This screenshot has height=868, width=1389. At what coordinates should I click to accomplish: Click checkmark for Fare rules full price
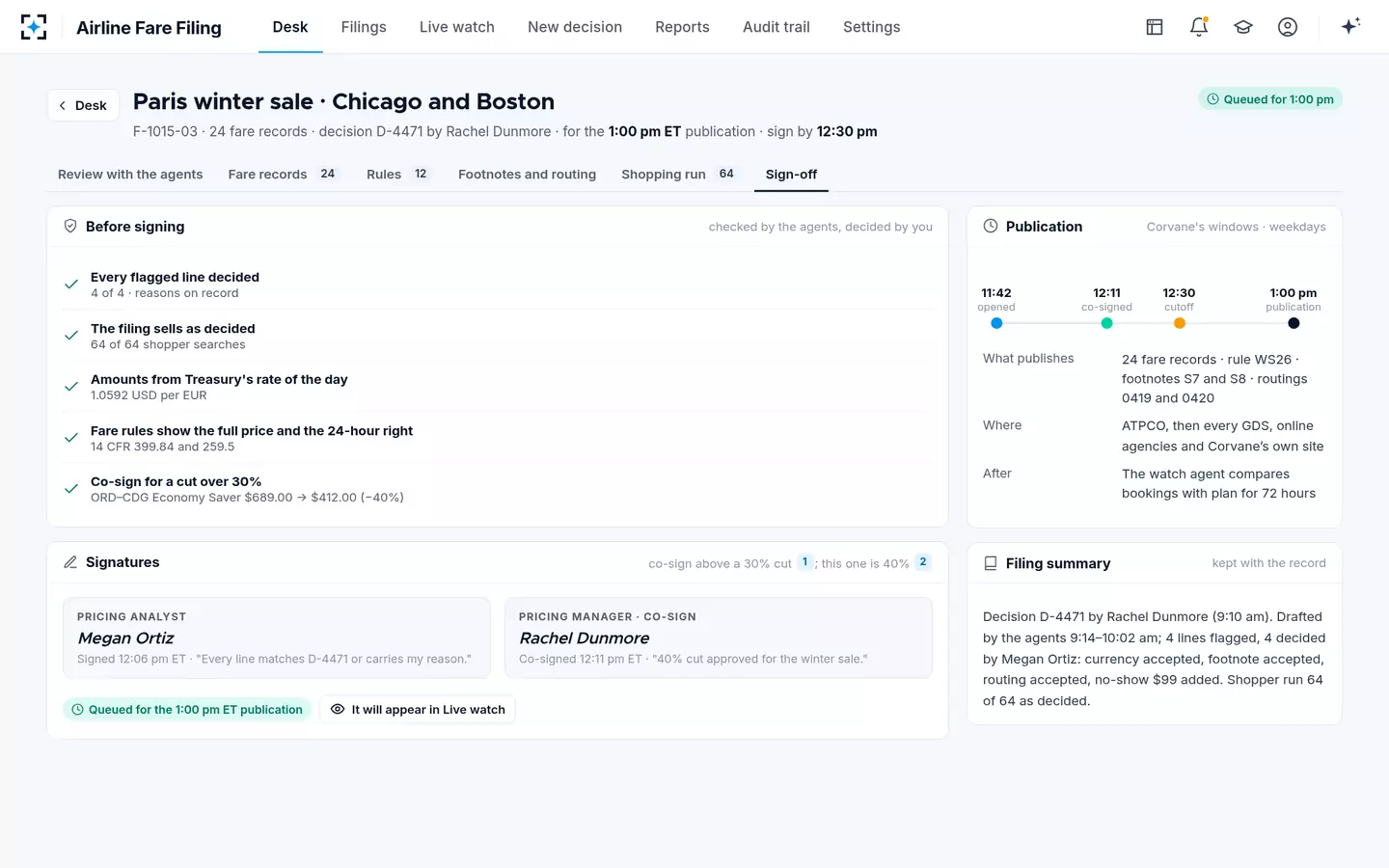pyautogui.click(x=71, y=438)
